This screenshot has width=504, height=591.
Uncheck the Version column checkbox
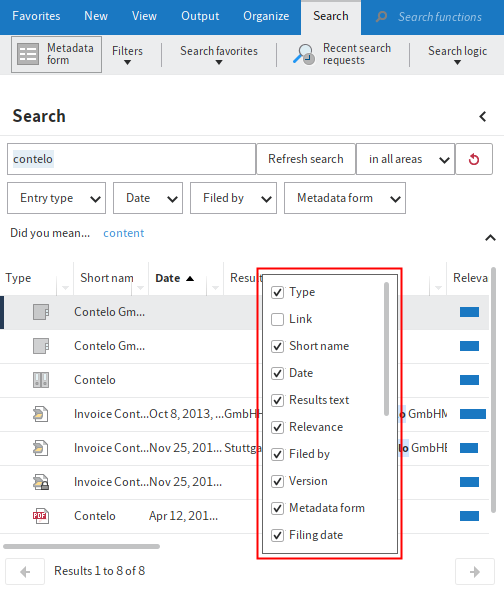tap(277, 481)
